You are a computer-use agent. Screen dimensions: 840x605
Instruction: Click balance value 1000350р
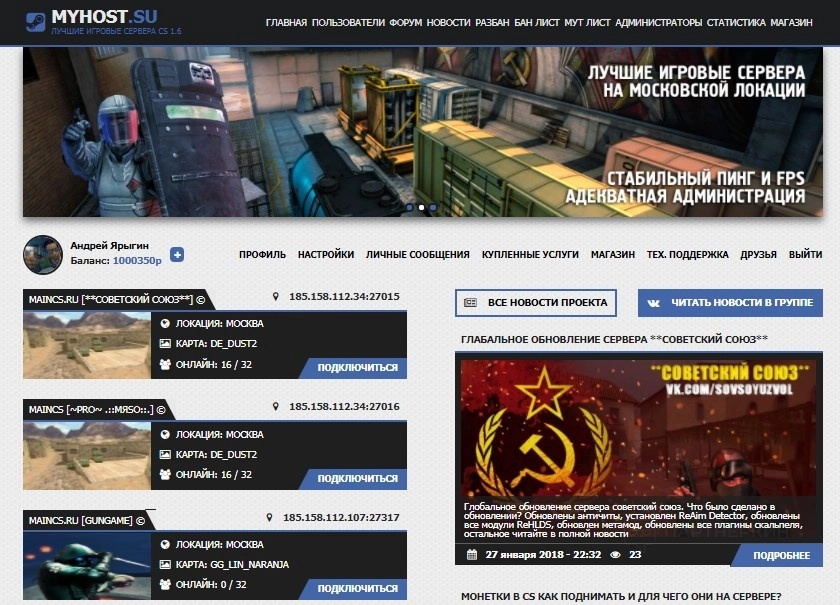tap(137, 260)
